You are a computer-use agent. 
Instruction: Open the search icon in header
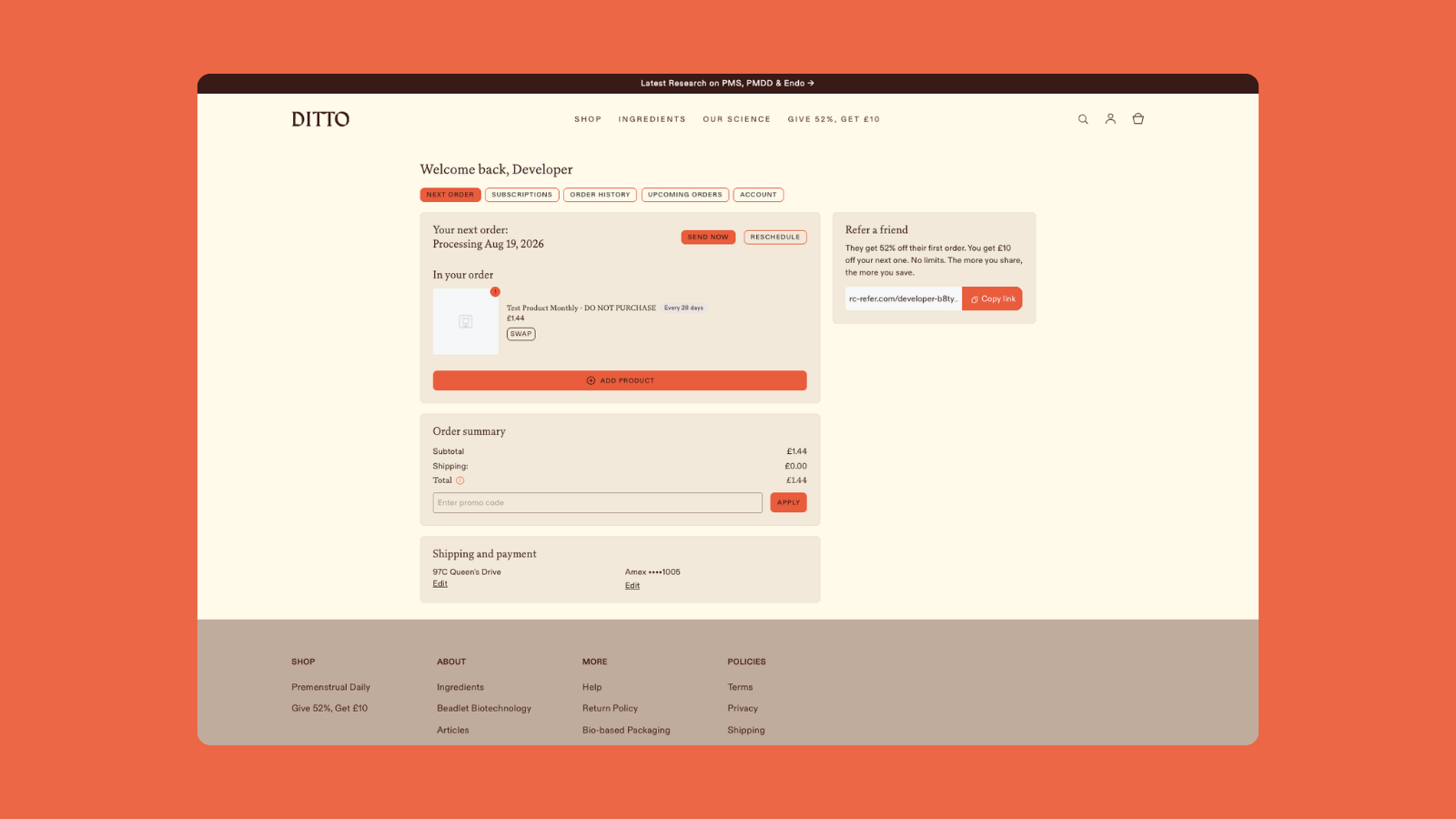tap(1083, 119)
